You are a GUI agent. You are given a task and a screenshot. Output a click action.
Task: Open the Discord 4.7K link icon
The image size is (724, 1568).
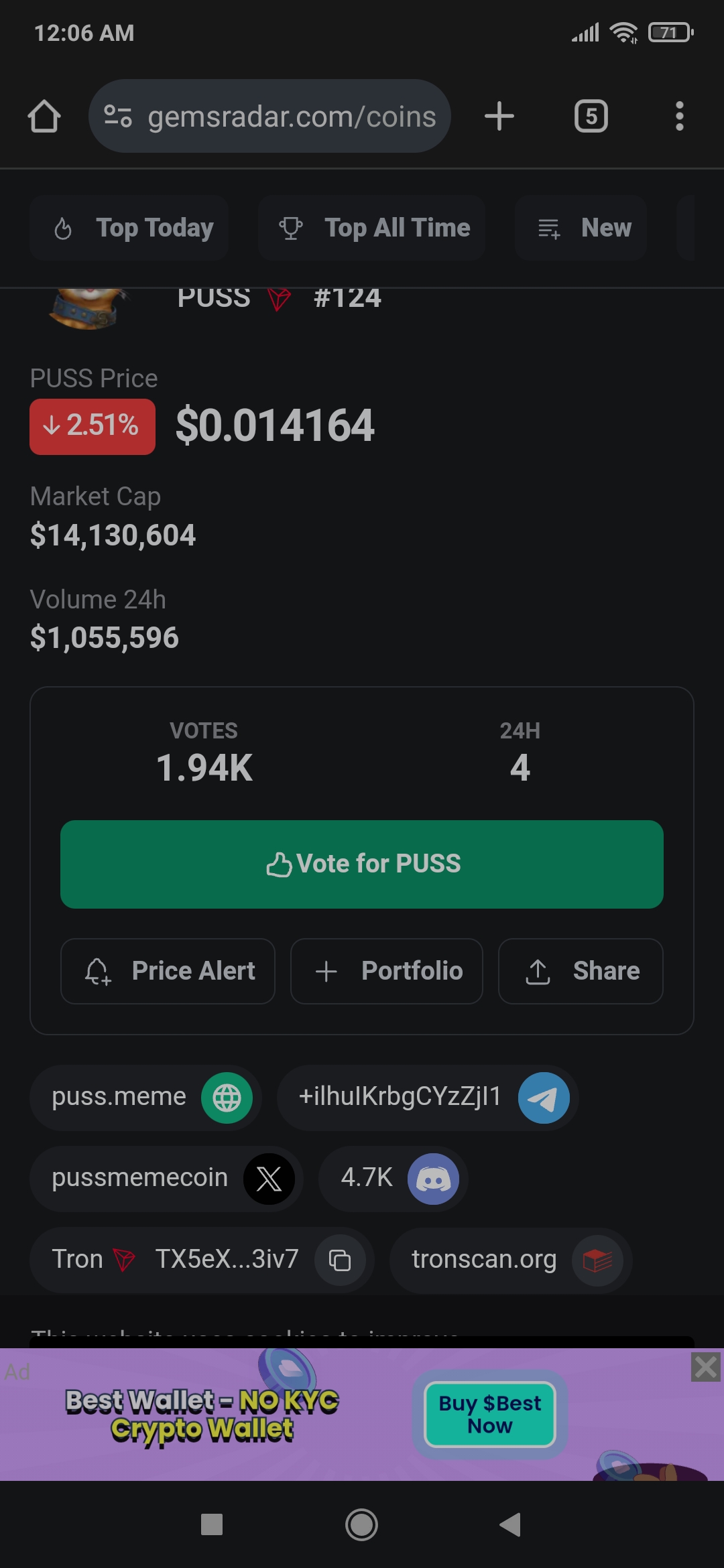pyautogui.click(x=433, y=1179)
